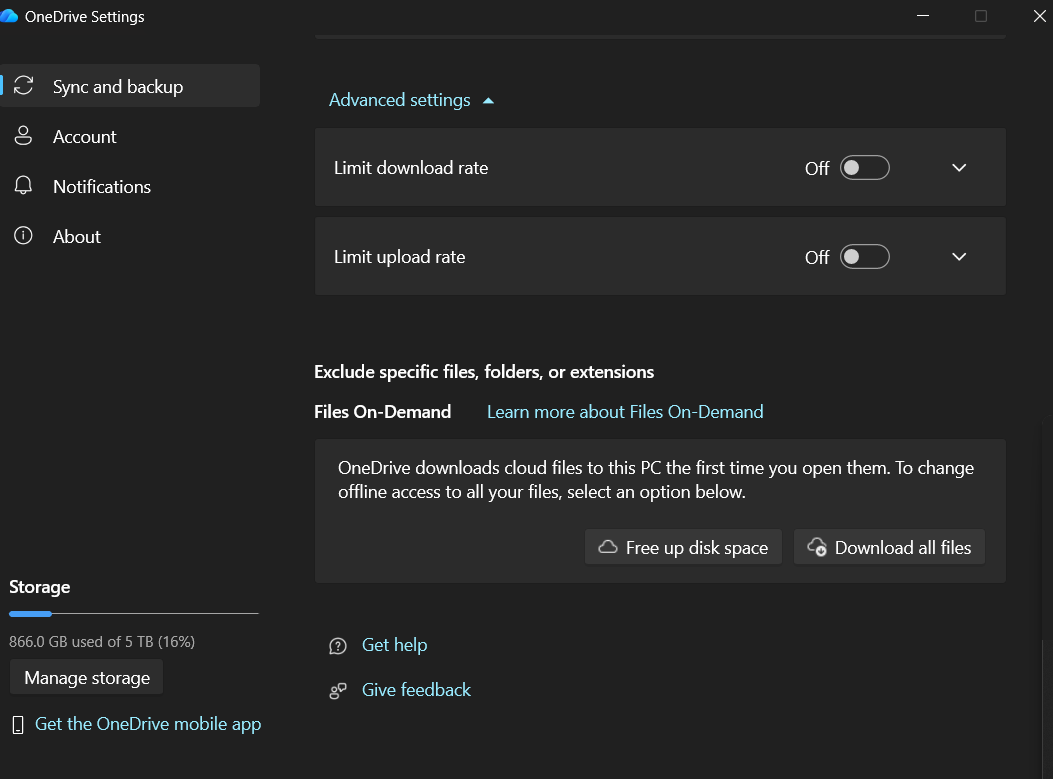Open the Account settings tab
This screenshot has height=779, width=1053.
tap(85, 137)
